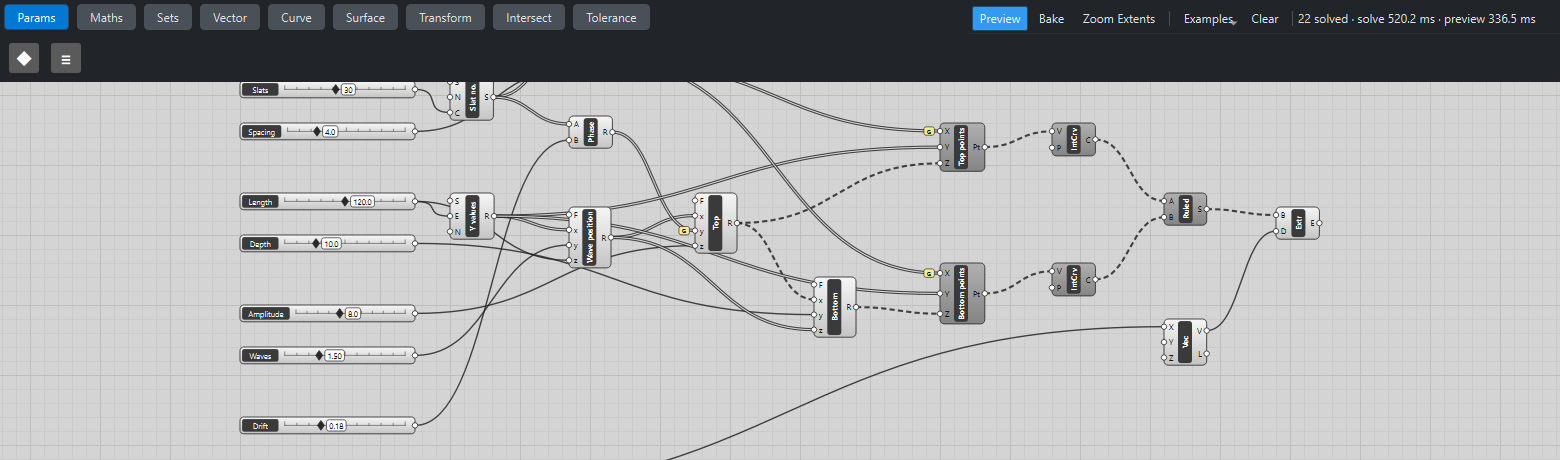Open the Tolerance tab
Screen dimensions: 1560x460
click(611, 17)
